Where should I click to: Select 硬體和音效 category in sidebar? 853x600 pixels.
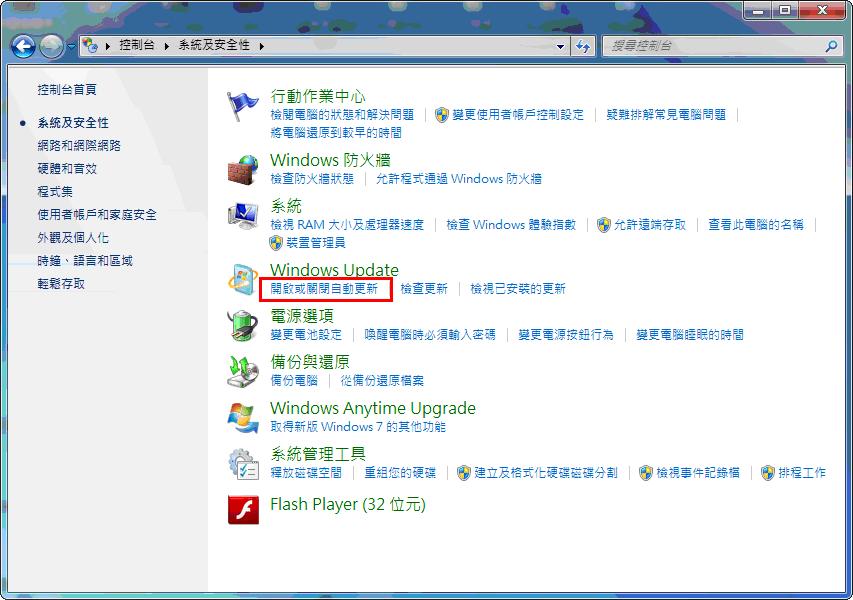(x=67, y=169)
